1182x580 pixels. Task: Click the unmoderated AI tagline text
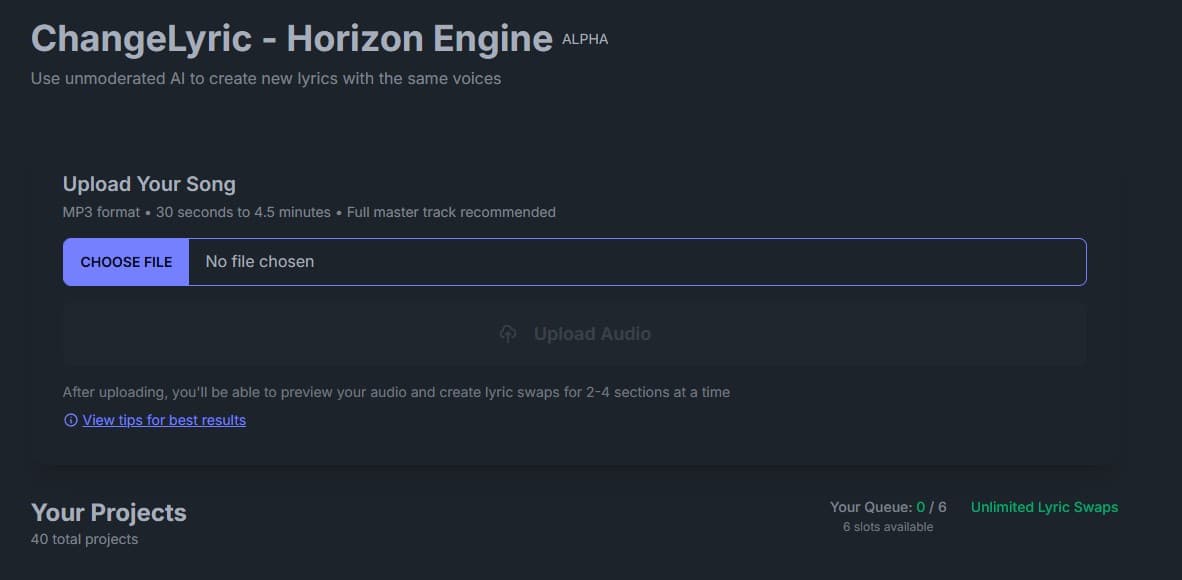coord(266,78)
